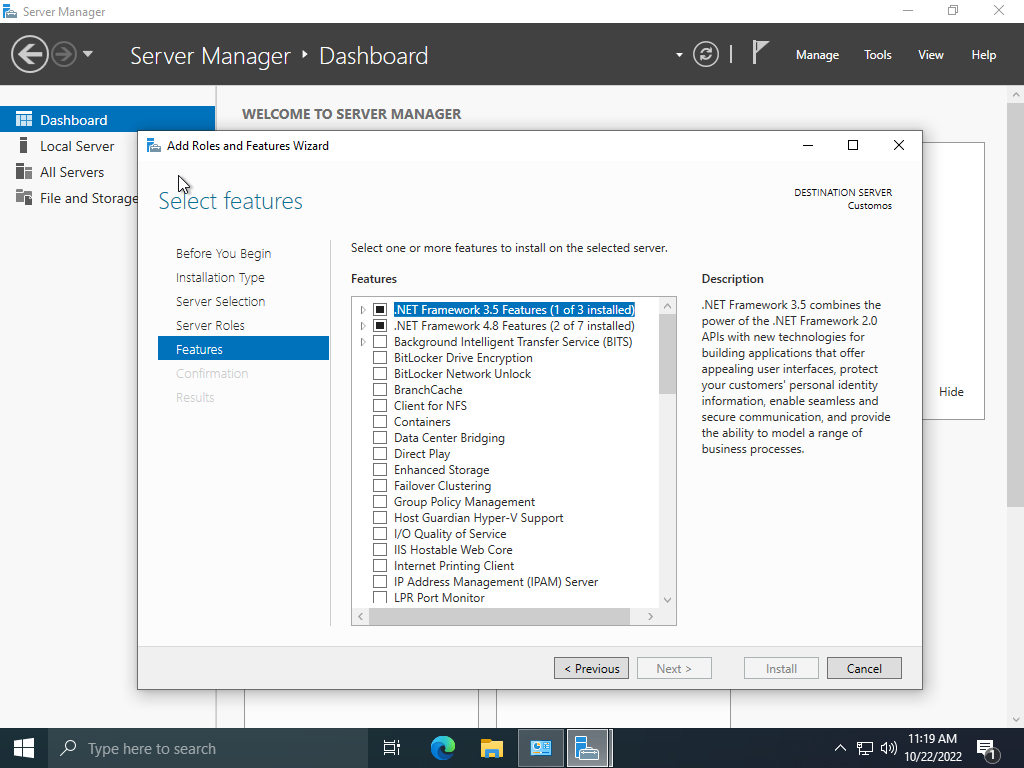Tick the Group Policy Management checkbox
Screen dimensions: 1024x768
[x=380, y=502]
